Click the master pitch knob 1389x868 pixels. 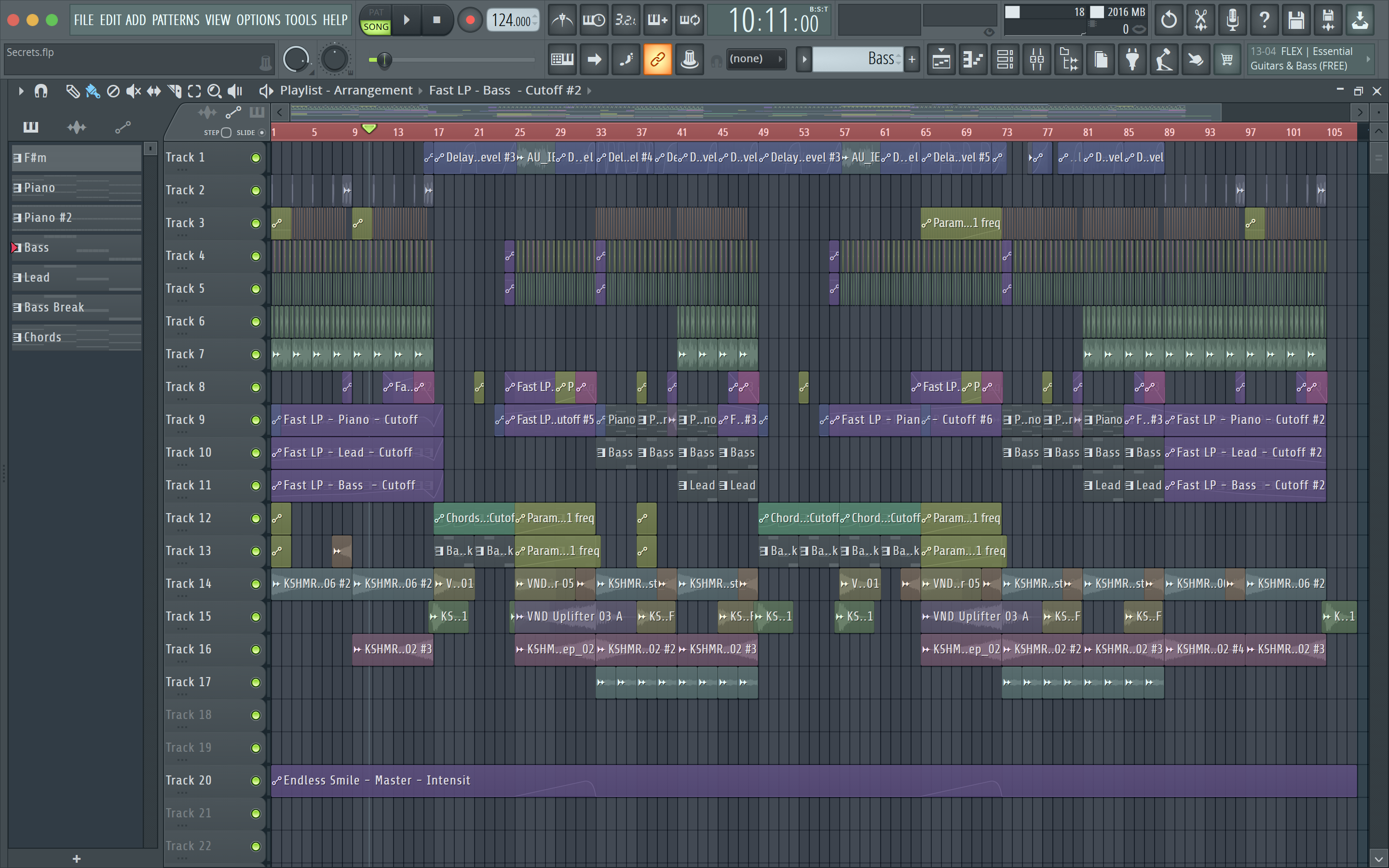click(335, 59)
